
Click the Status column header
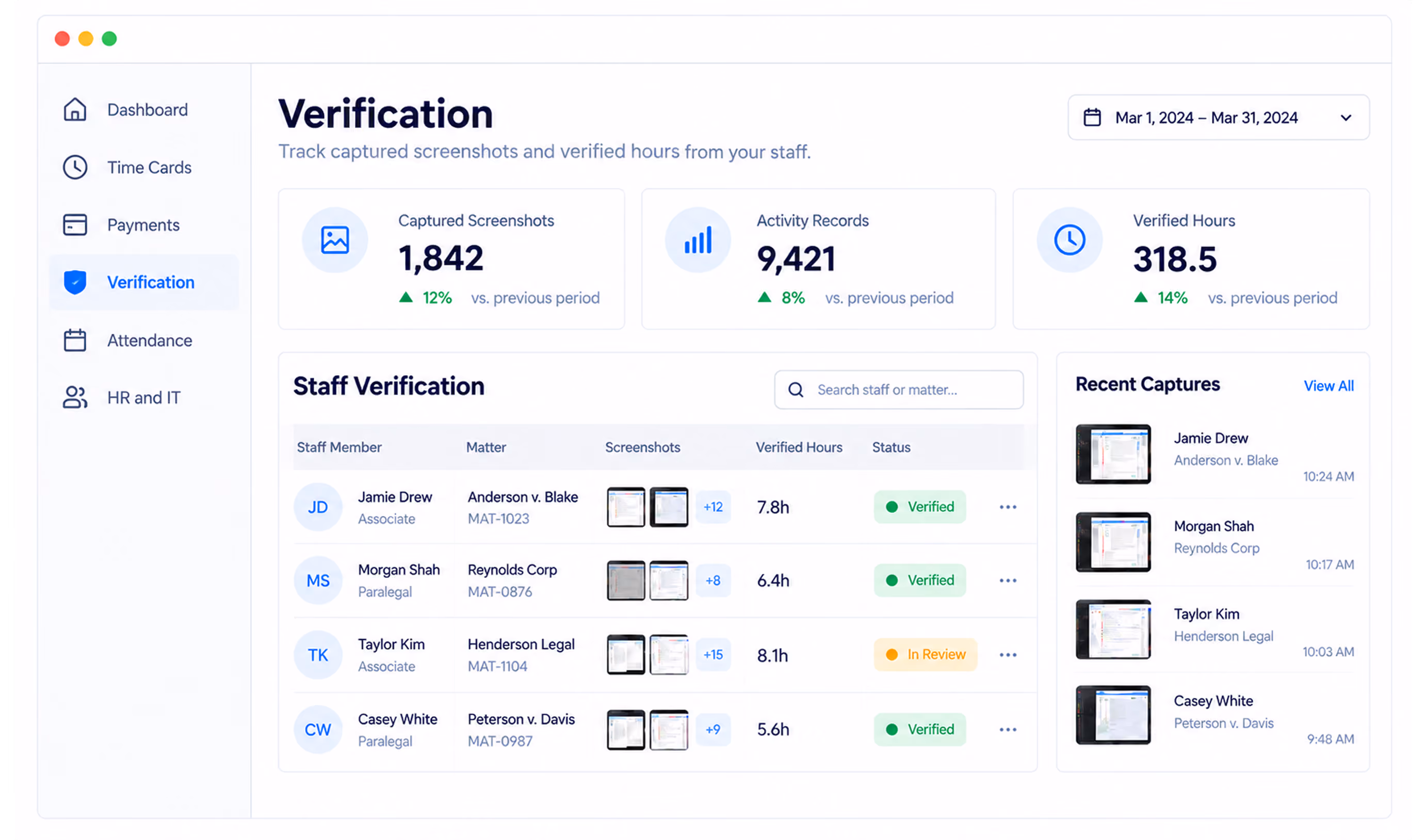(892, 447)
